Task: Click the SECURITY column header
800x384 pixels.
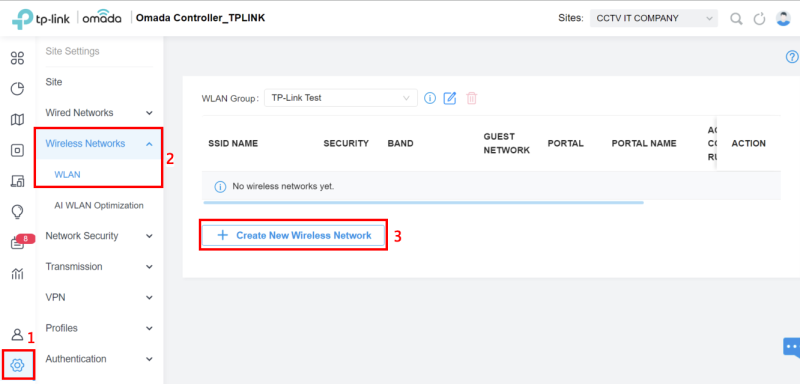Action: click(x=346, y=144)
